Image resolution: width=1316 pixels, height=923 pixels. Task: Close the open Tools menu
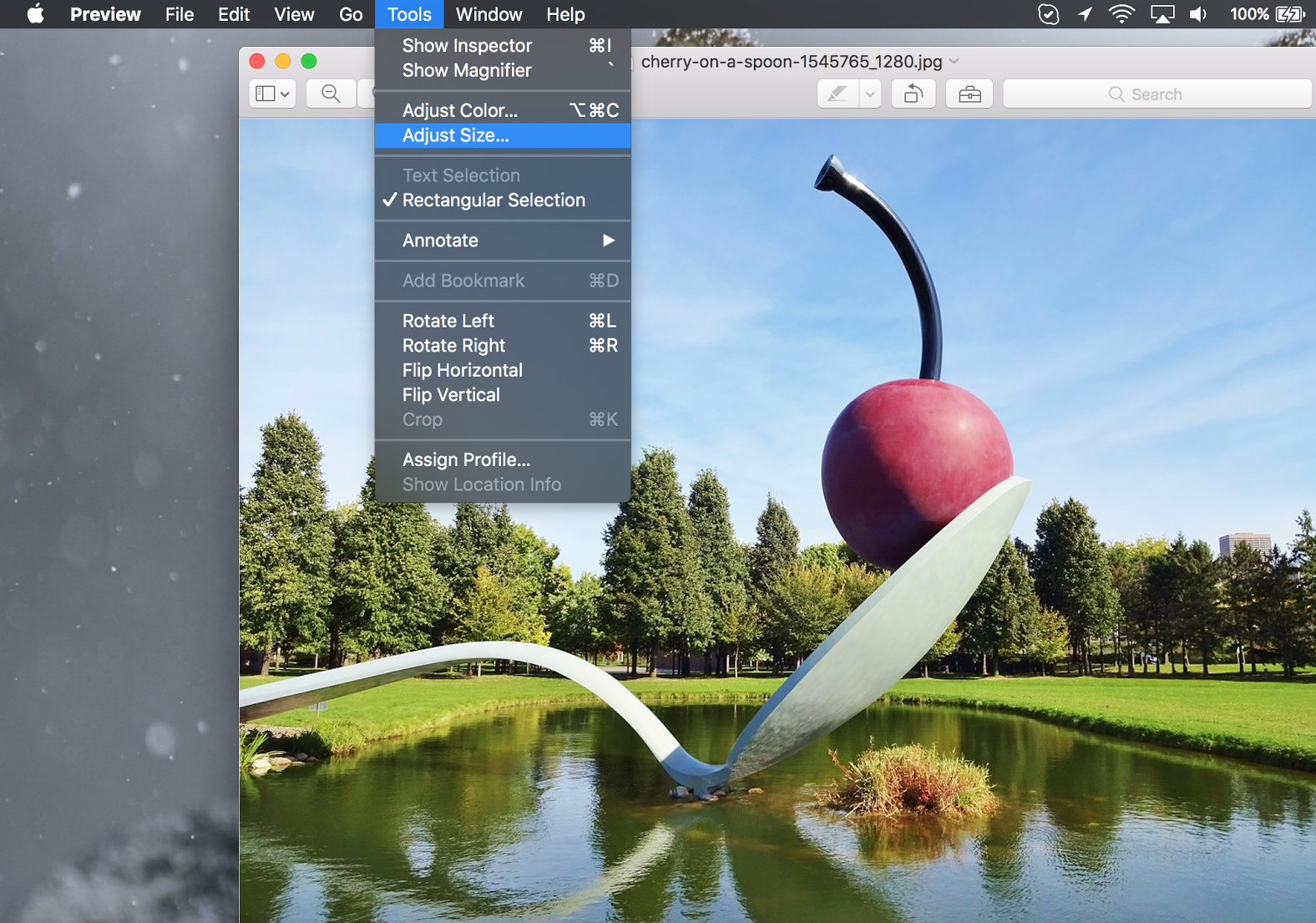tap(409, 14)
